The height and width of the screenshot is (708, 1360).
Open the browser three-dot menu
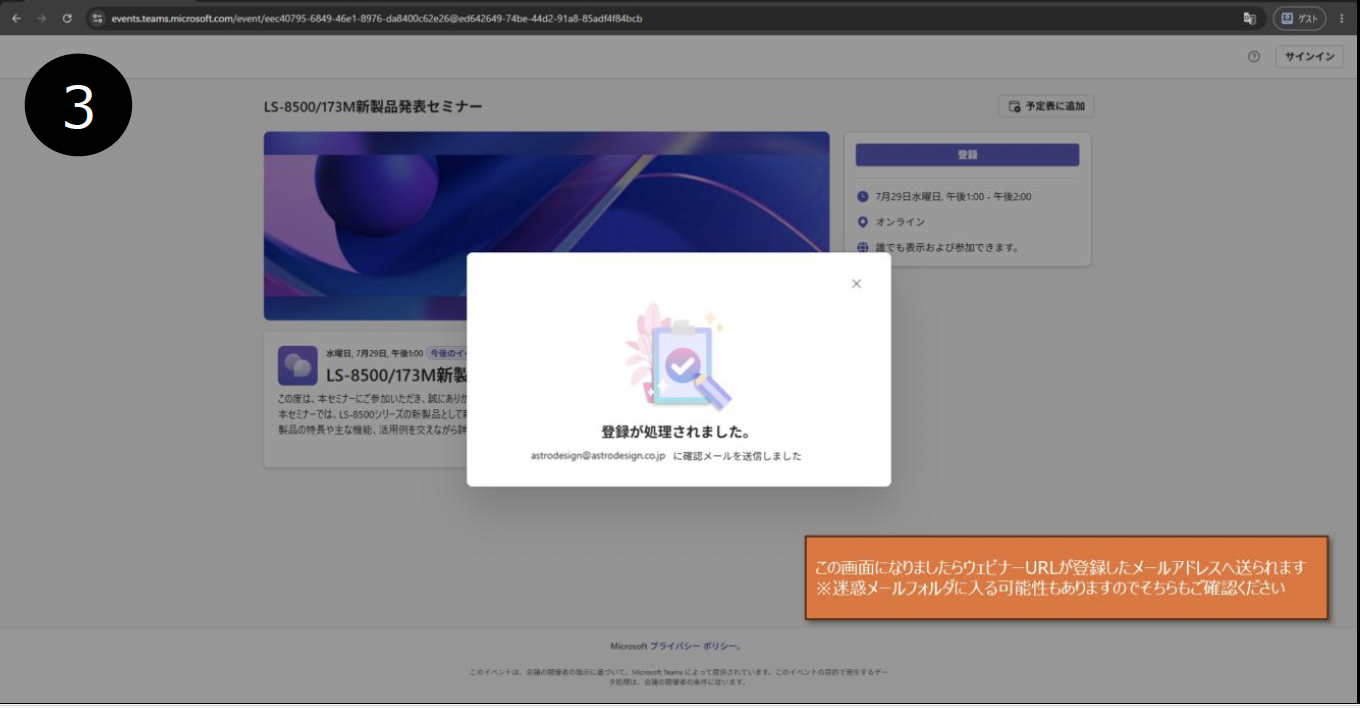pos(1342,18)
